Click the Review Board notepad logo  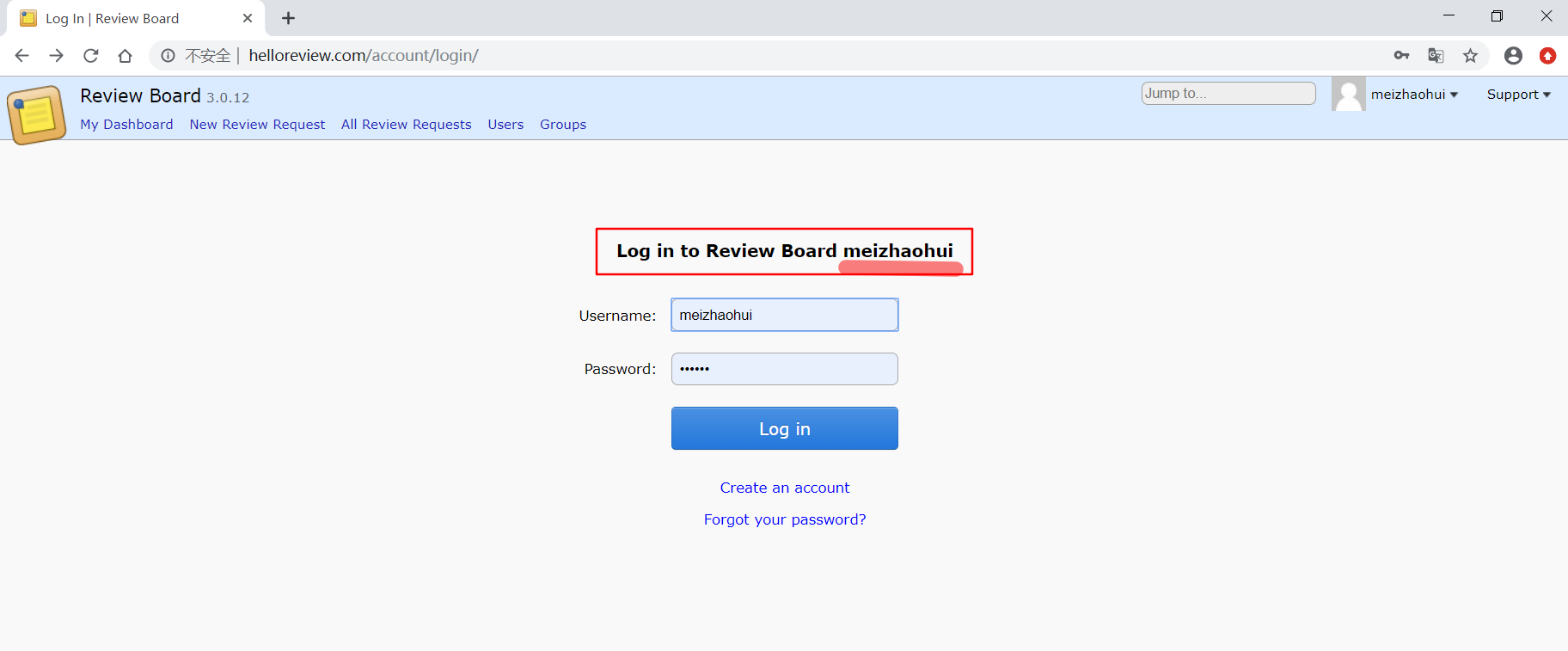pyautogui.click(x=36, y=115)
